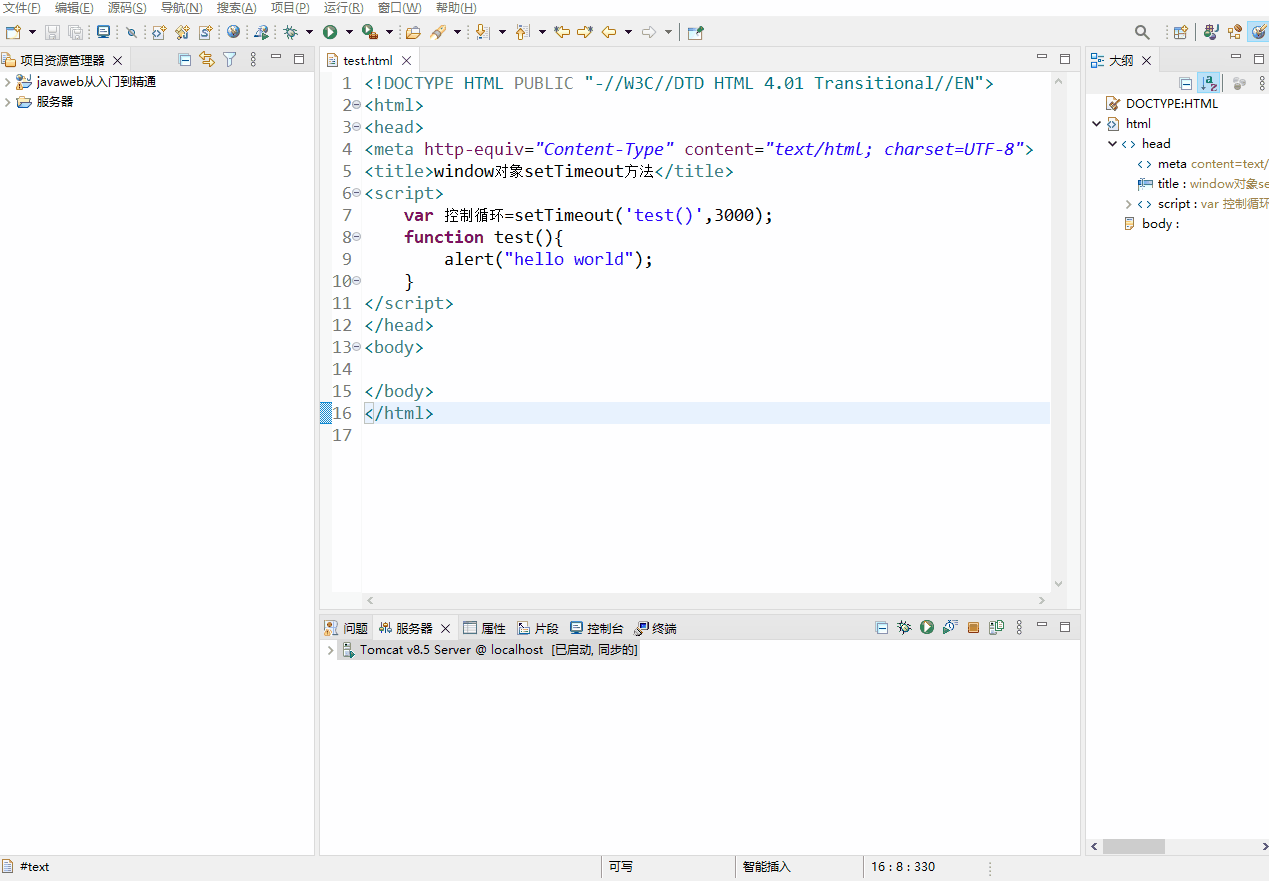Open the 帮助 menu
Viewport: 1269px width, 881px height.
[456, 8]
